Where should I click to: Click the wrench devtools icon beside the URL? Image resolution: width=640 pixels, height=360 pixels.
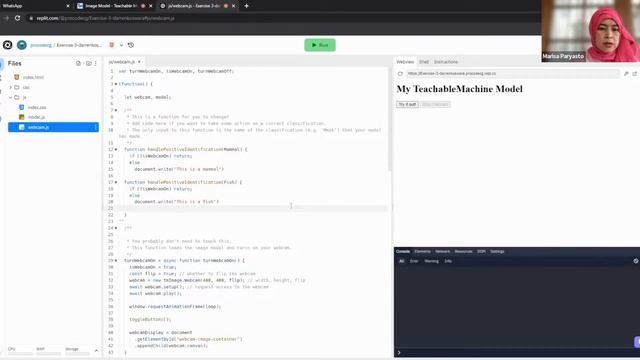[626, 73]
